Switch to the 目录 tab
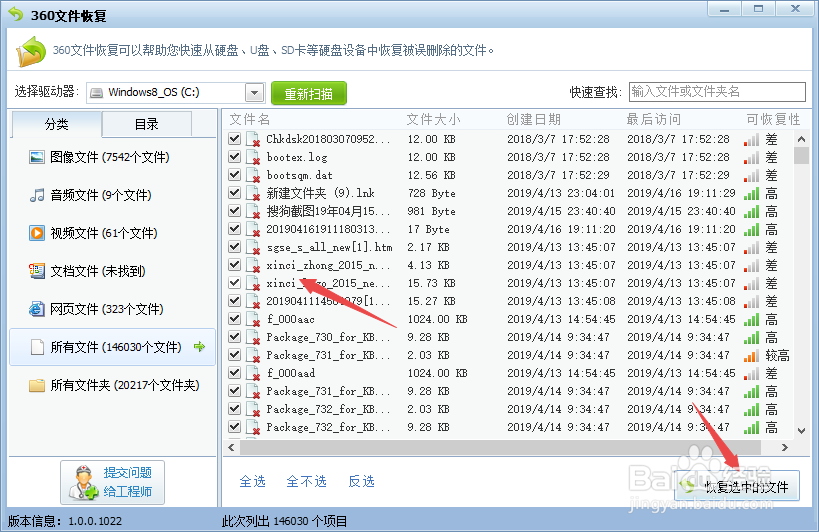 pyautogui.click(x=147, y=124)
